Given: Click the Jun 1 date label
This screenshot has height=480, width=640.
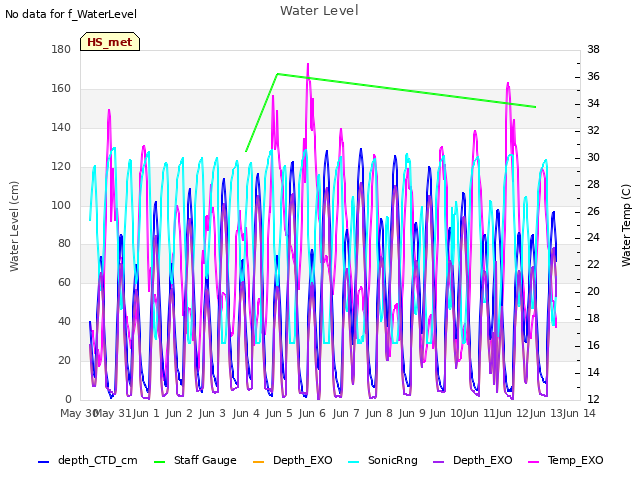Looking at the screenshot, I should coord(146,413).
